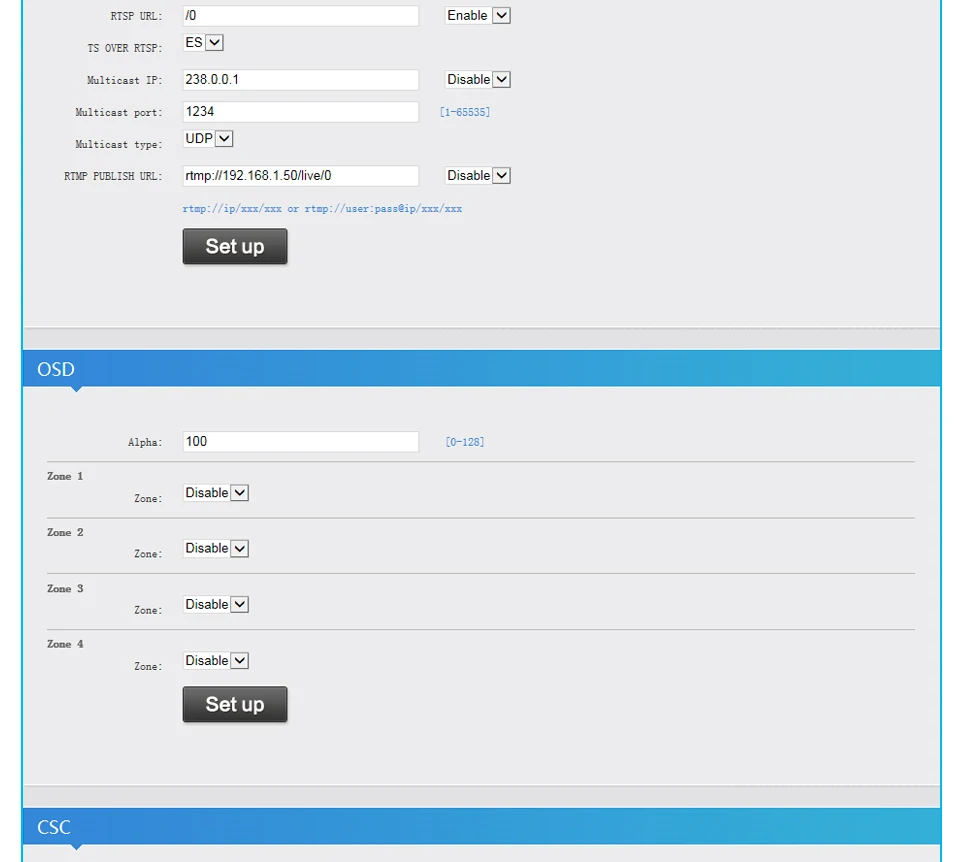This screenshot has height=862, width=960.
Task: Click the [1-65535] port range hint
Action: (x=465, y=112)
